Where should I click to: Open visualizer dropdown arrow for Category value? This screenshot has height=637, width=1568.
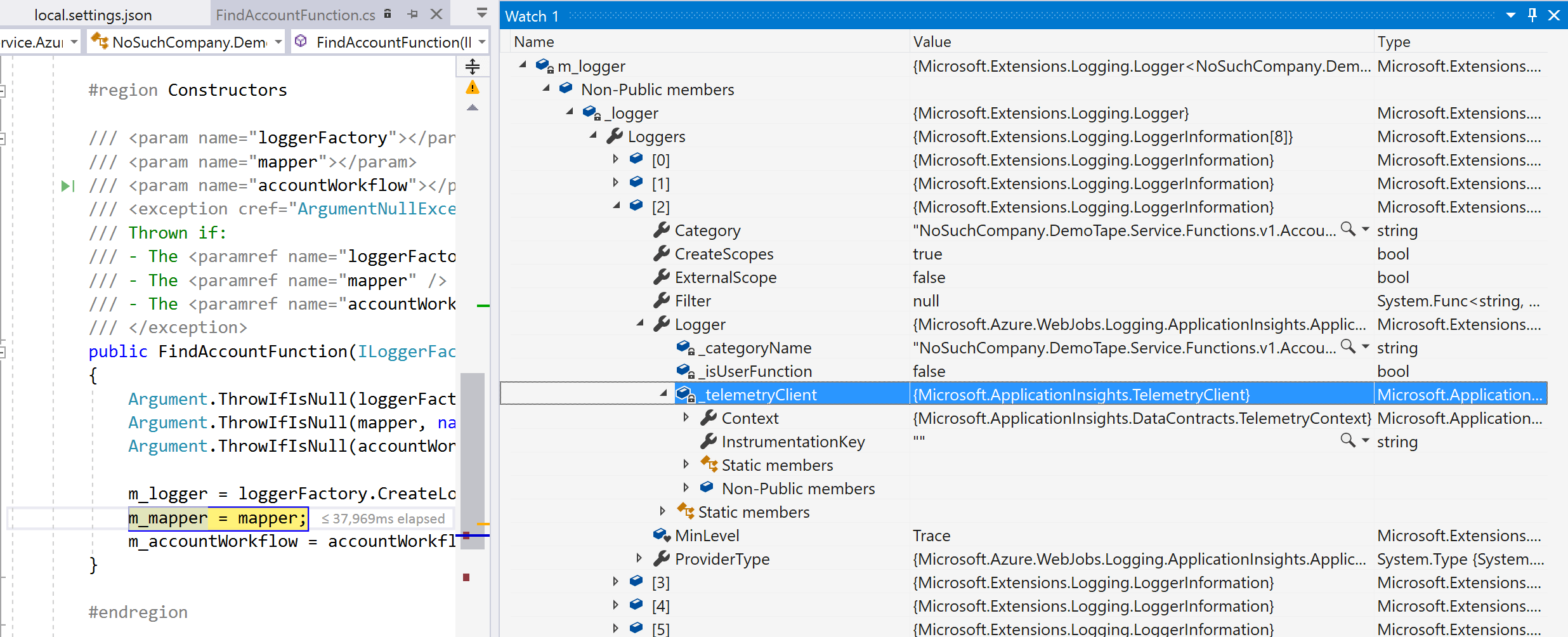click(x=1365, y=229)
